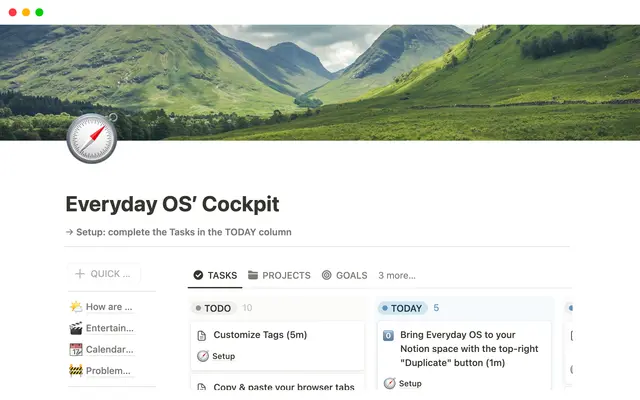
Task: Switch to the GOALS tab
Action: pos(344,275)
